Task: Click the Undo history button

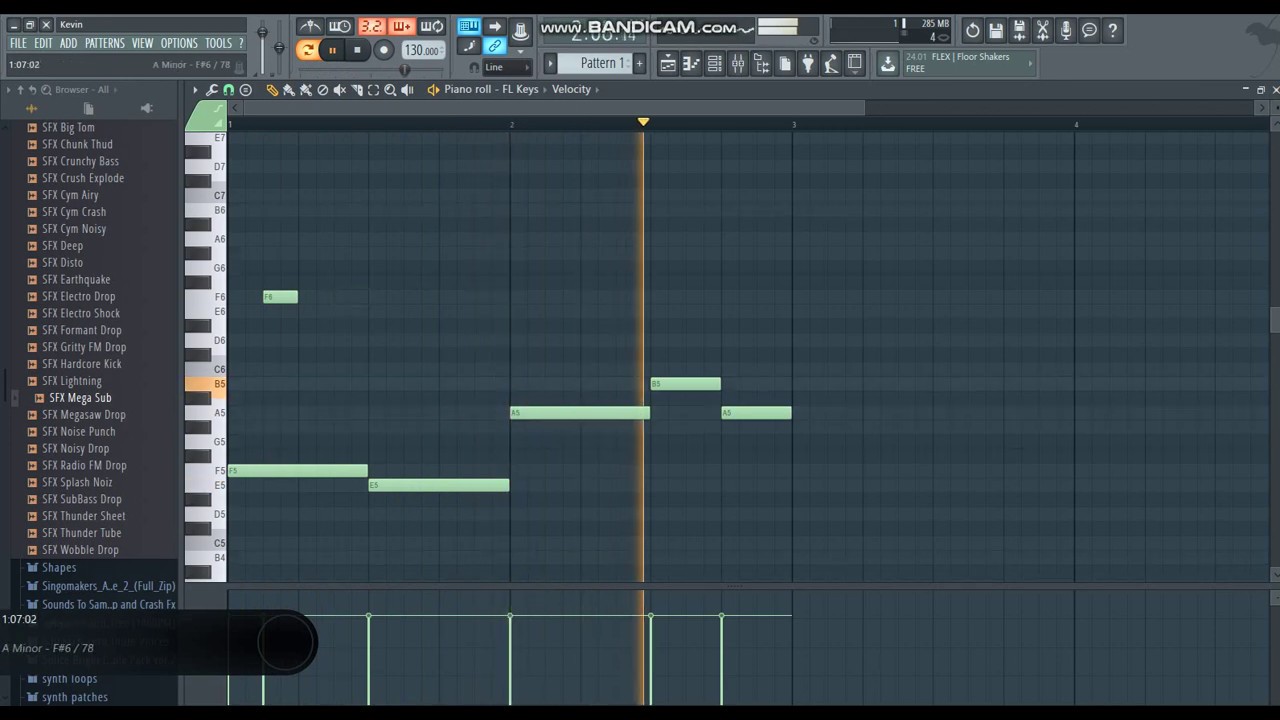Action: (972, 30)
